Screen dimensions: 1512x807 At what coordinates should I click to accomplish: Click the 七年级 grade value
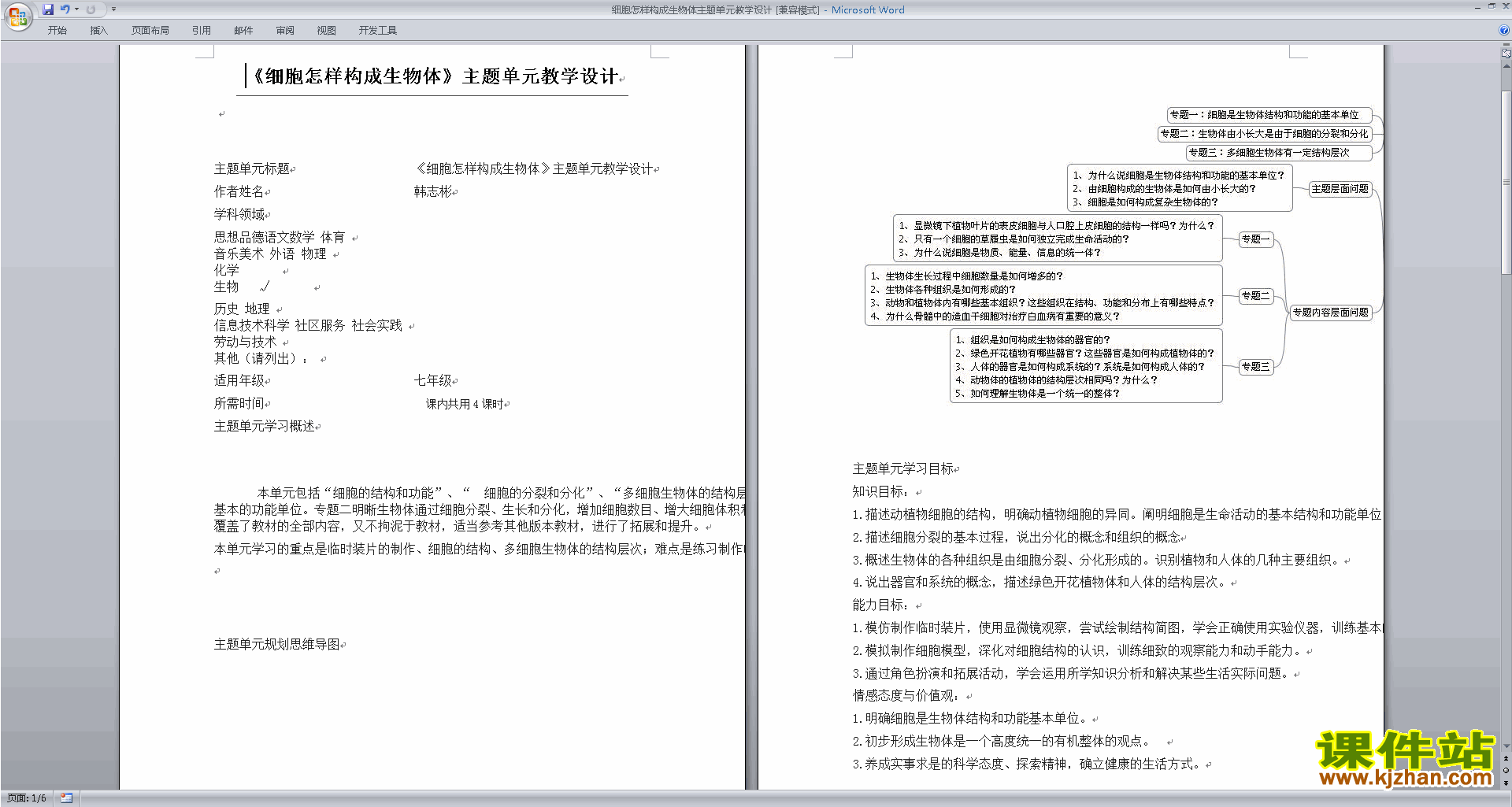tap(433, 380)
